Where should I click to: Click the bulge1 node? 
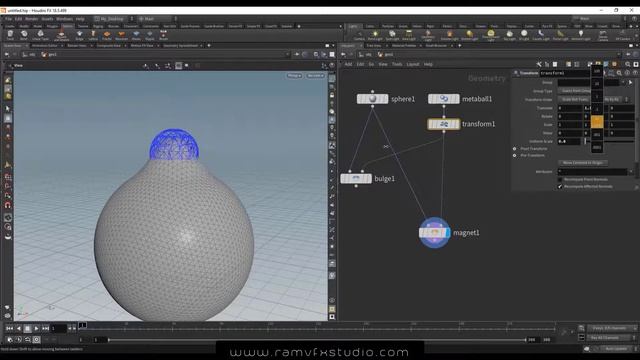coord(356,178)
